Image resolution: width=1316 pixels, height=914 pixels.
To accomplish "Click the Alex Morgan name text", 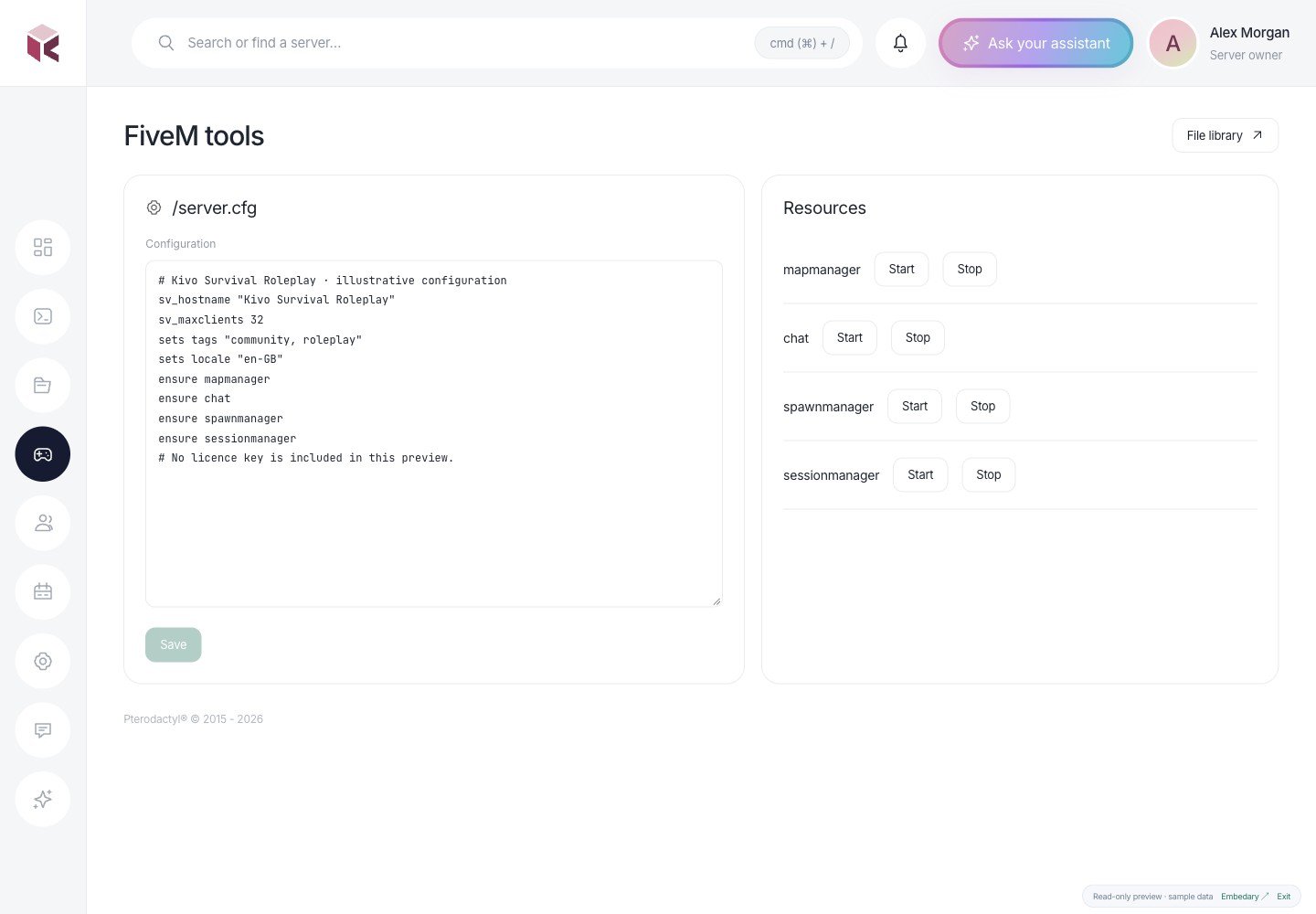I will pos(1249,33).
